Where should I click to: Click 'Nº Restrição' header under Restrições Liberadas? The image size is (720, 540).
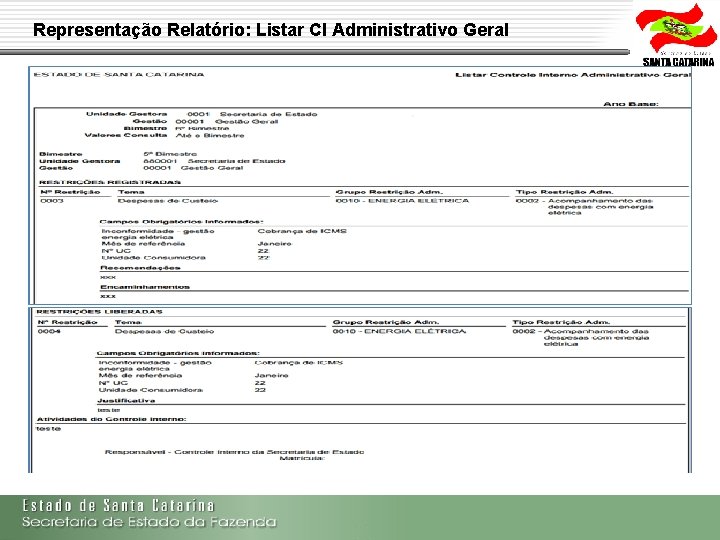pos(68,322)
